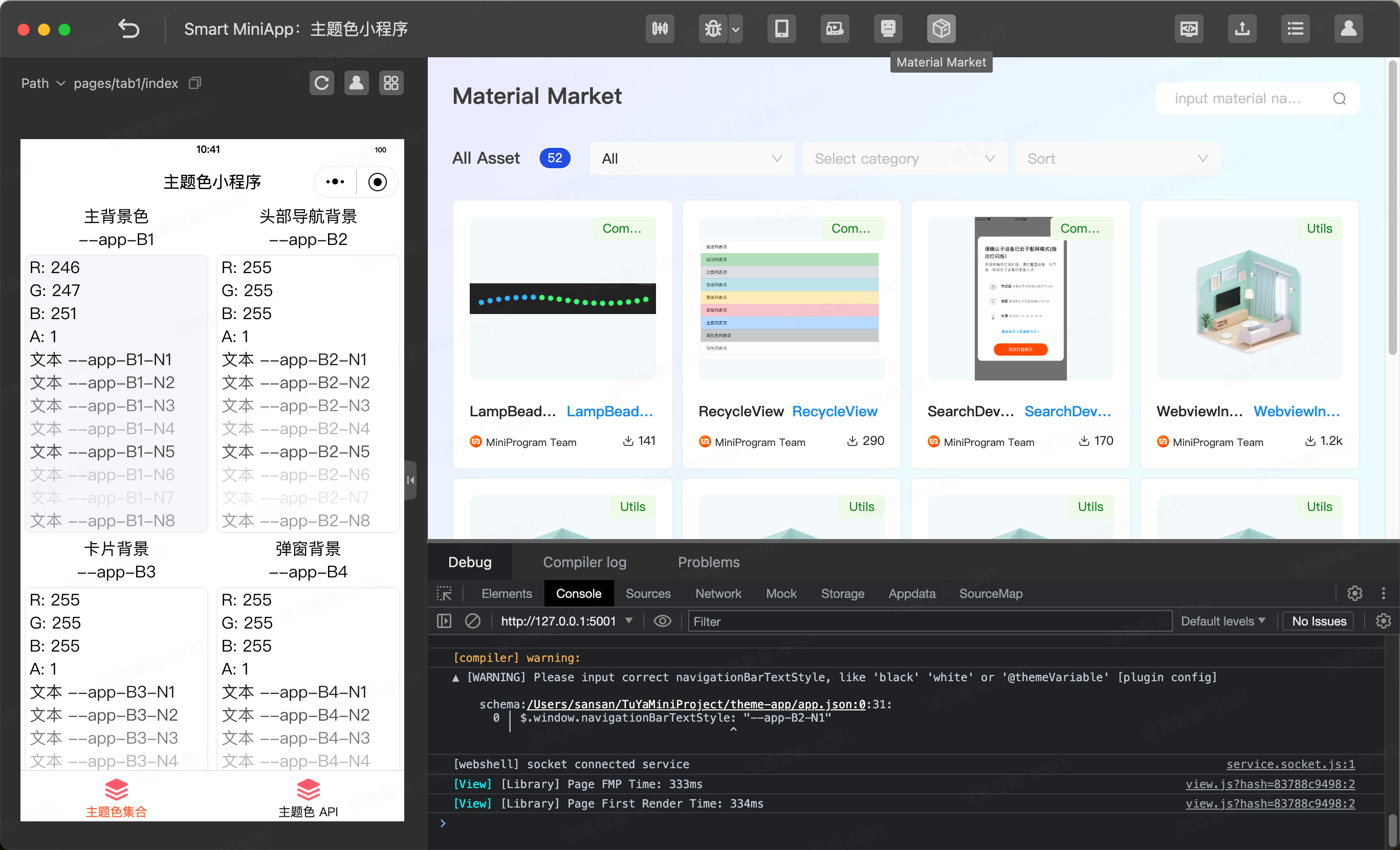Open the miniapp three-dots menu
1400x850 pixels.
[x=335, y=182]
